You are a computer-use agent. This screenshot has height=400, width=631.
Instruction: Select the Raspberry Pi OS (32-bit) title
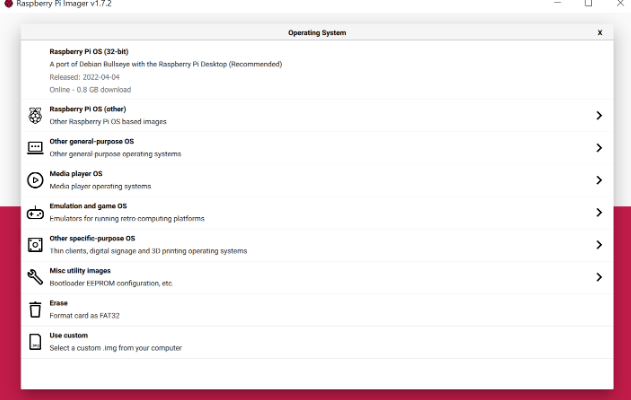pyautogui.click(x=89, y=52)
